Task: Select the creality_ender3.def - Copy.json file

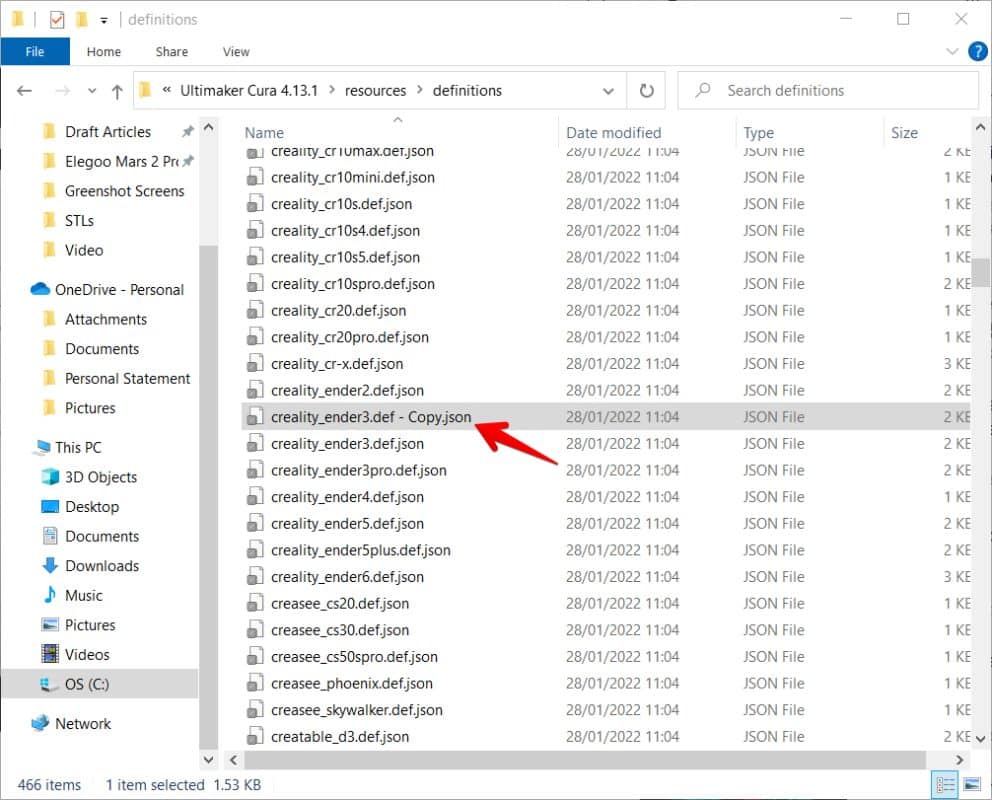Action: [606, 417]
